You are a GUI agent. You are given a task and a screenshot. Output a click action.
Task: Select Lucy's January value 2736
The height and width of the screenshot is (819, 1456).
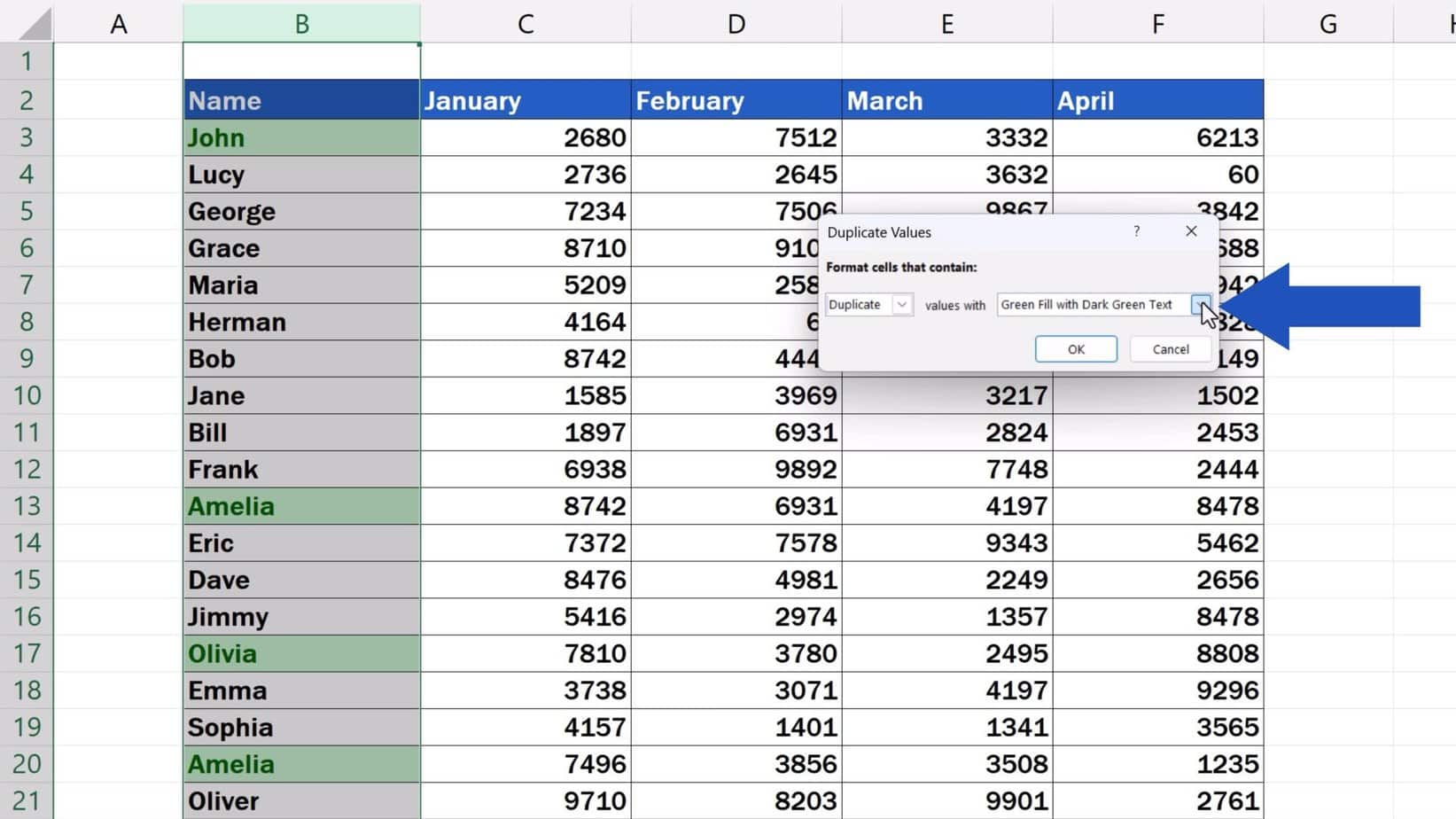click(525, 174)
